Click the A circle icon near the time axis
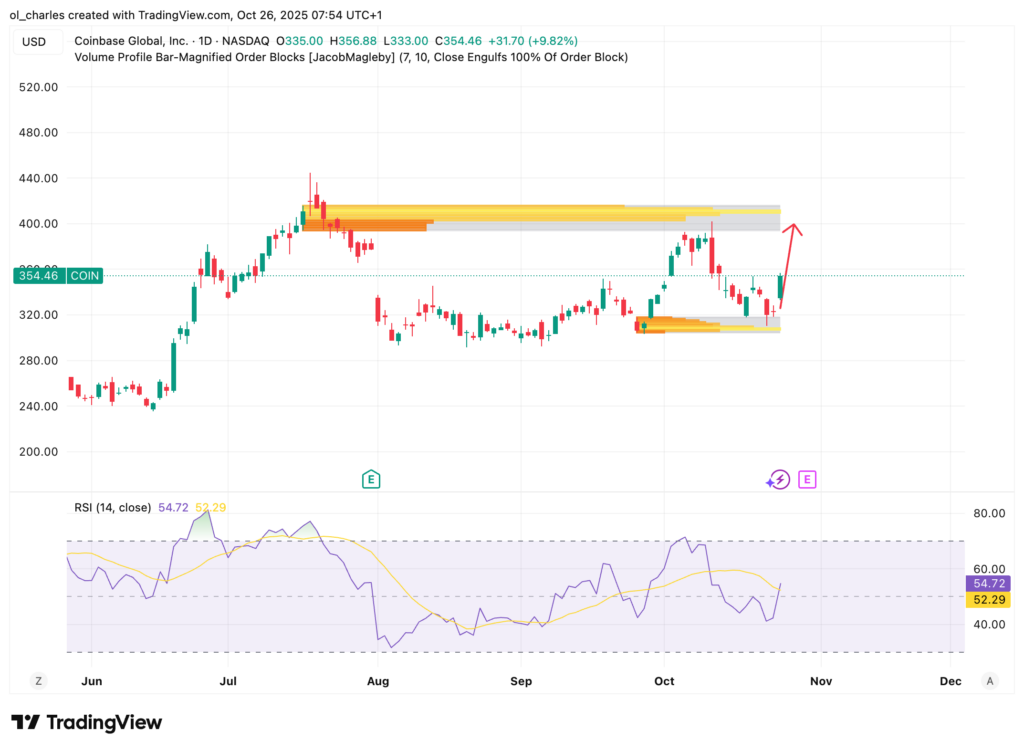This screenshot has width=1024, height=751. 989,680
